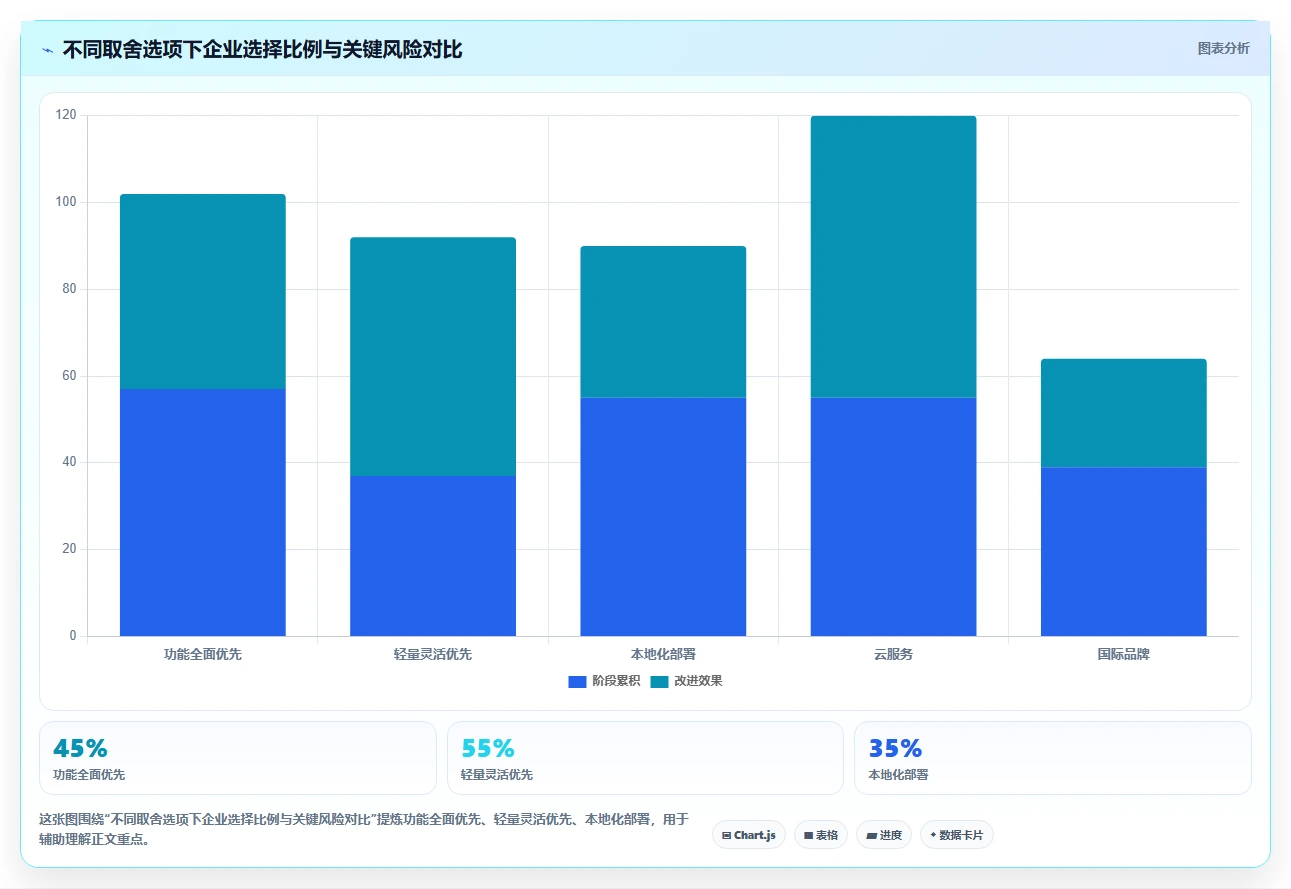Click the 云服务 x-axis label

click(893, 655)
